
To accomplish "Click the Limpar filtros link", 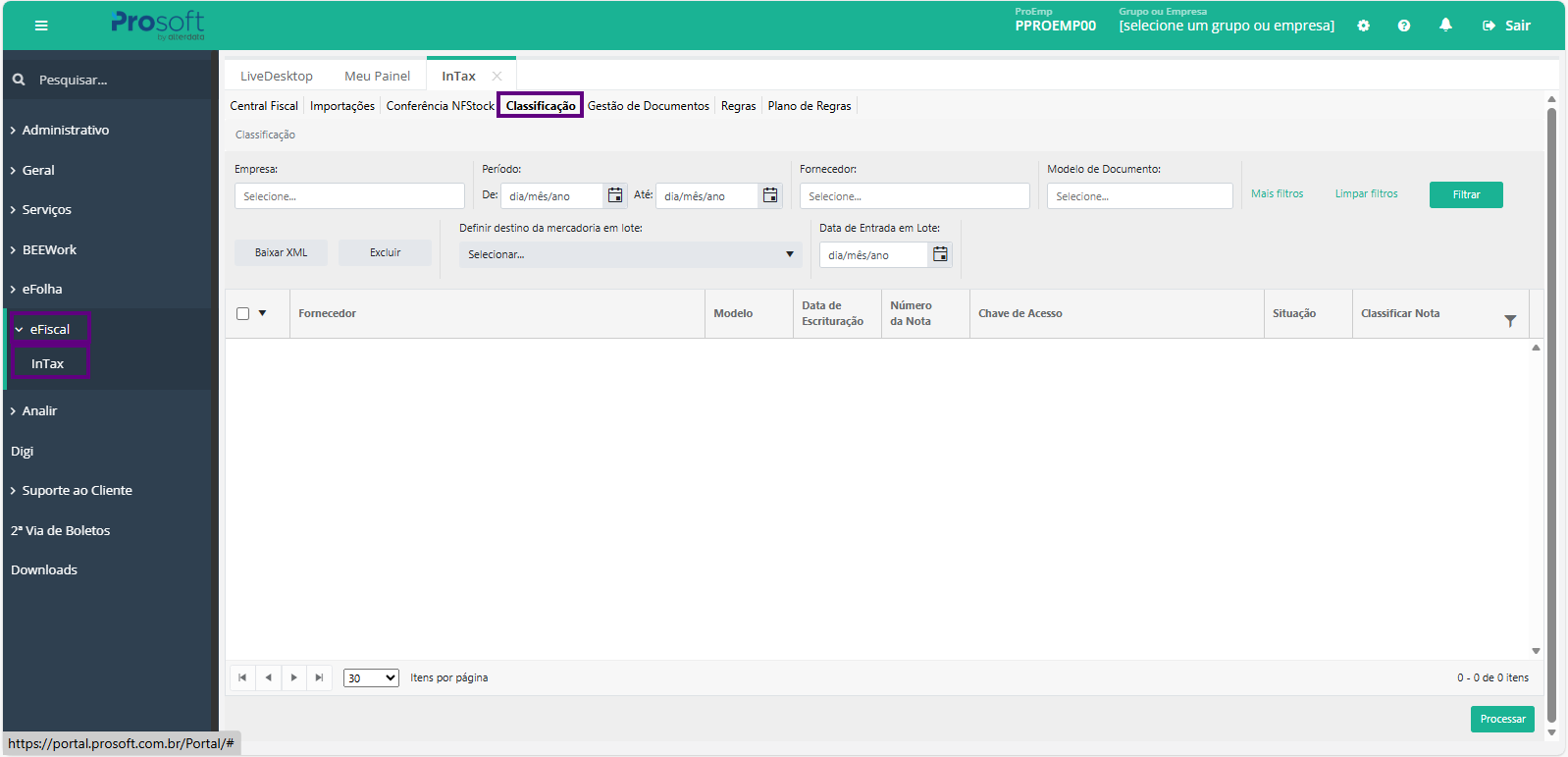I will coord(1366,193).
